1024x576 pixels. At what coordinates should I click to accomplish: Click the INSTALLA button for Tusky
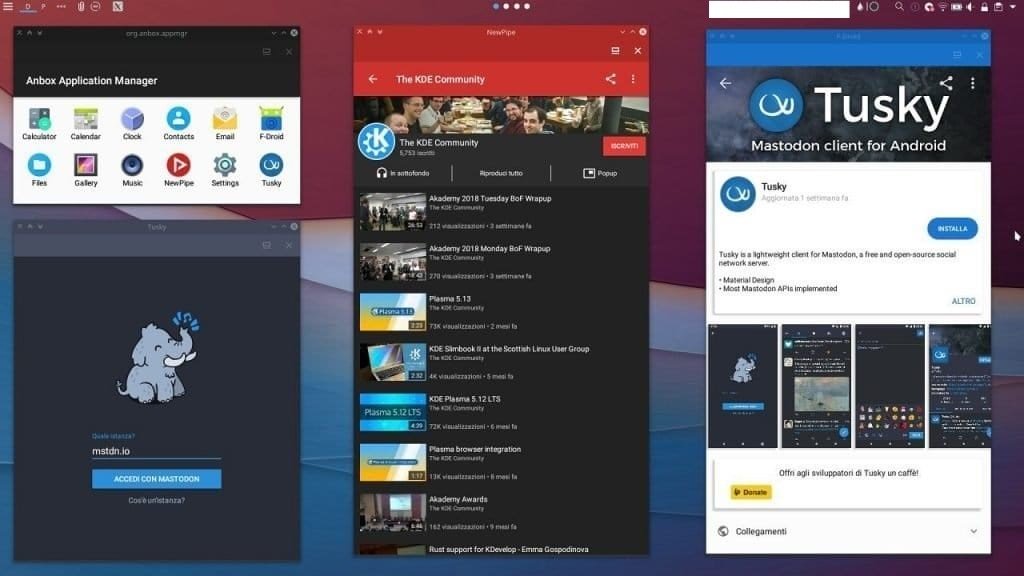[x=952, y=229]
